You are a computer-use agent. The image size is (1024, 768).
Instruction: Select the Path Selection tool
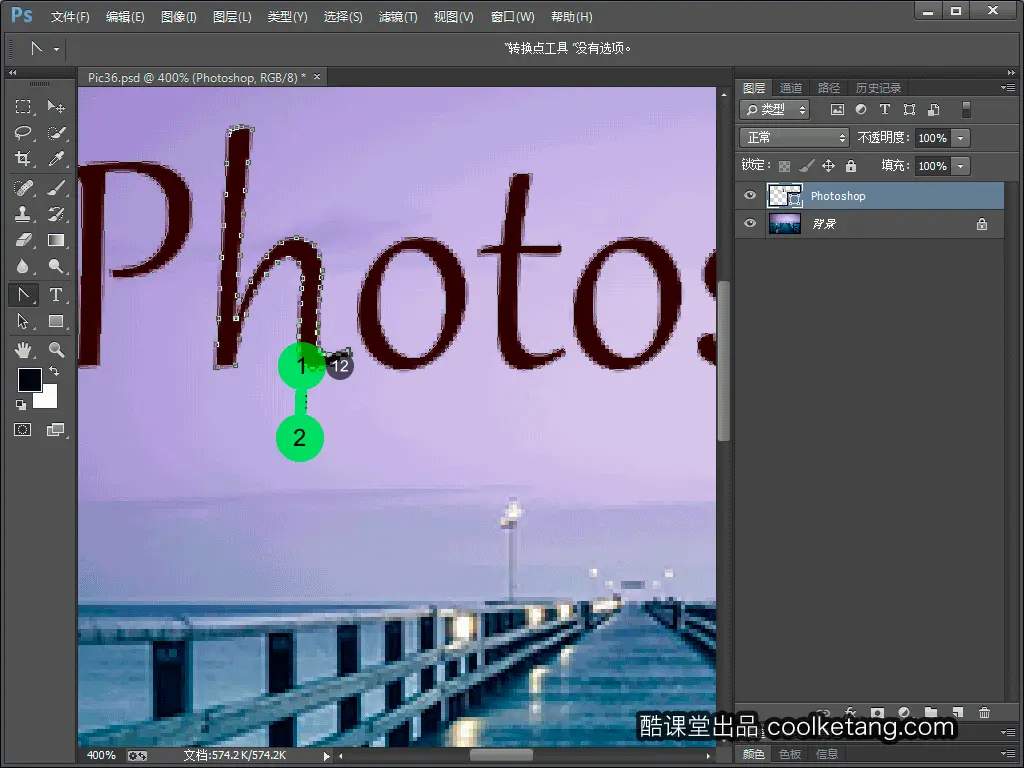point(23,321)
